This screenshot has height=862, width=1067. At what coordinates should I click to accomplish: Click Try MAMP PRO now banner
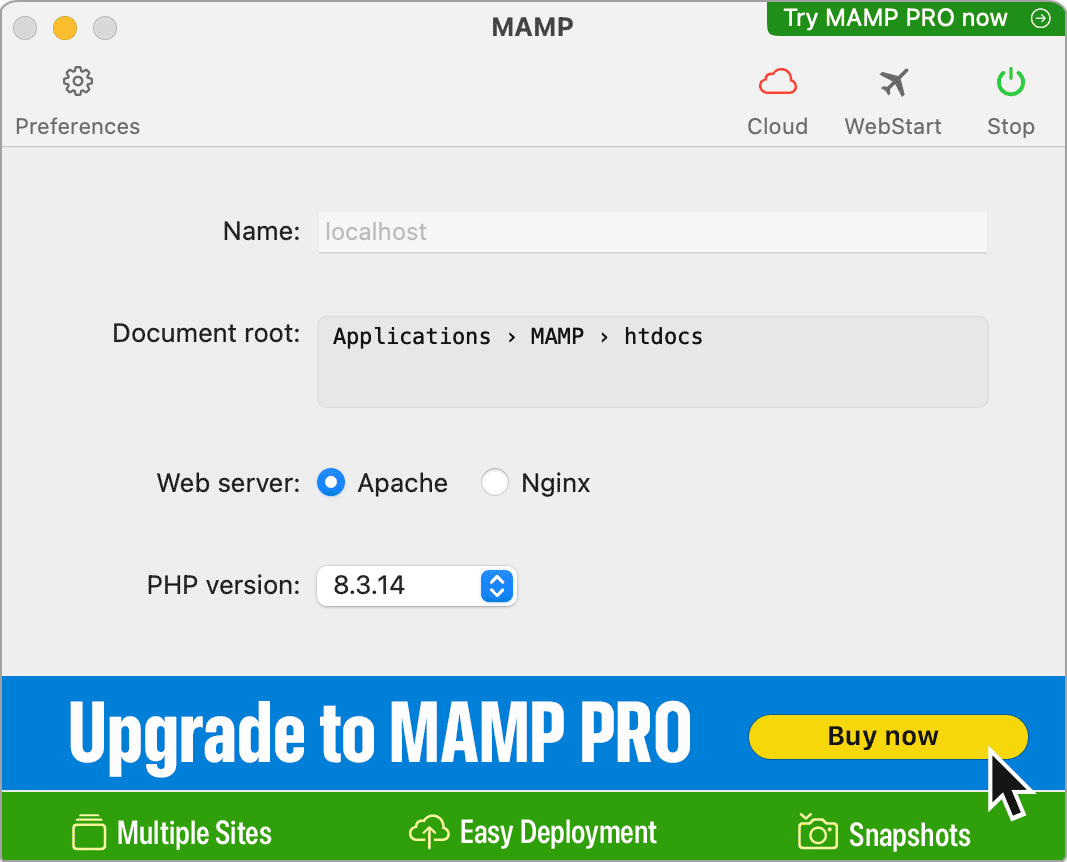coord(916,18)
